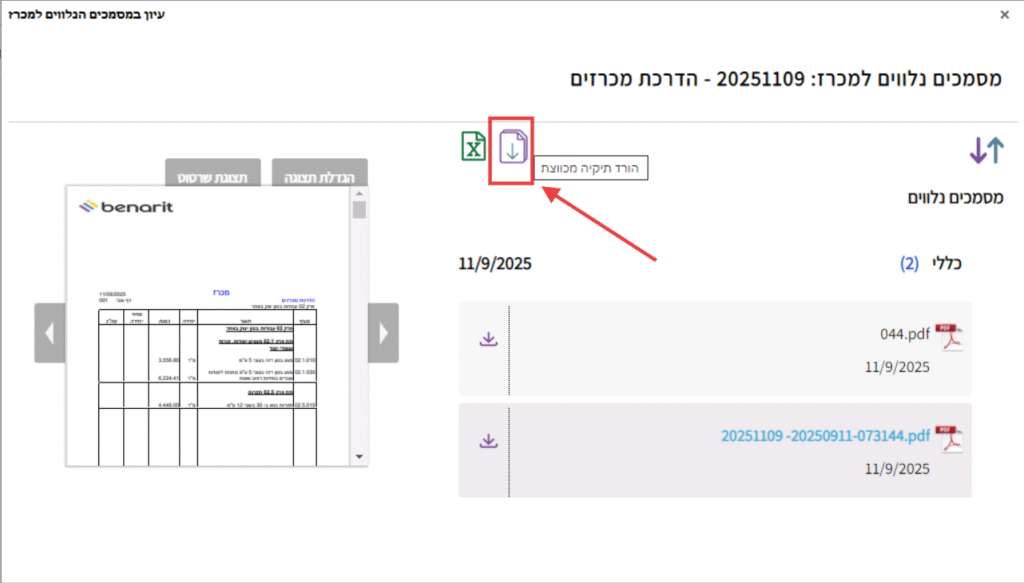
Task: Go to previous preview page with left arrow
Action: (x=50, y=332)
